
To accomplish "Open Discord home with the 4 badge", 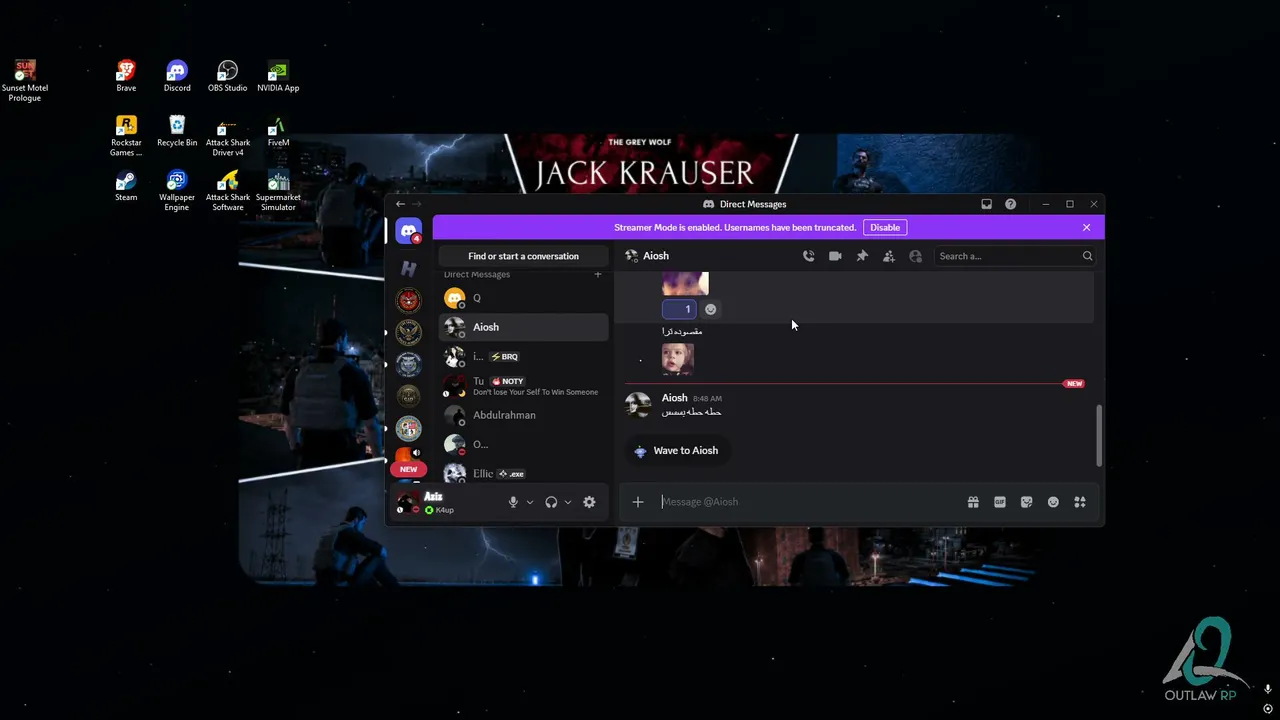I will (x=408, y=231).
